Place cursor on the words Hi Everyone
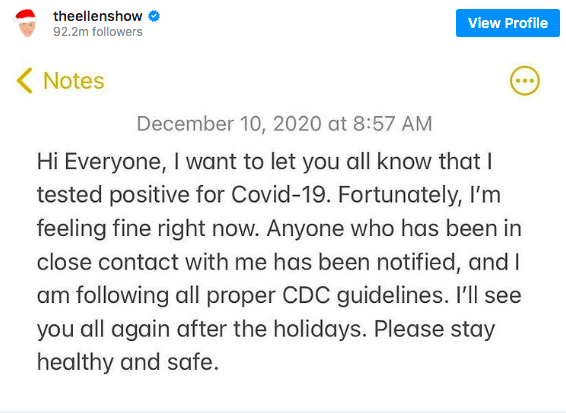 click(101, 161)
